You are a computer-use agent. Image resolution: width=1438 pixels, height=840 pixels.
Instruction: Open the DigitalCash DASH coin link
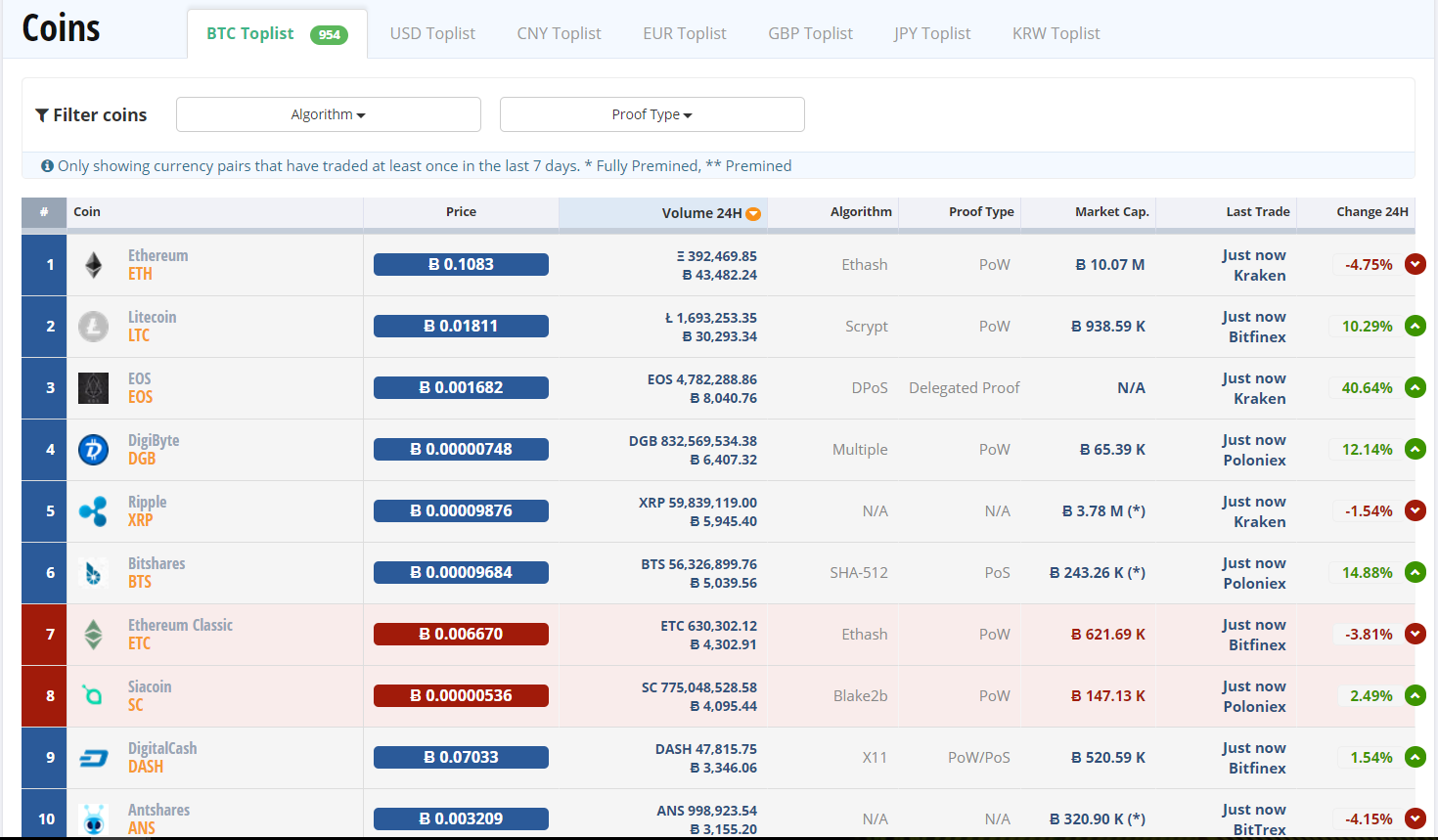[x=162, y=758]
